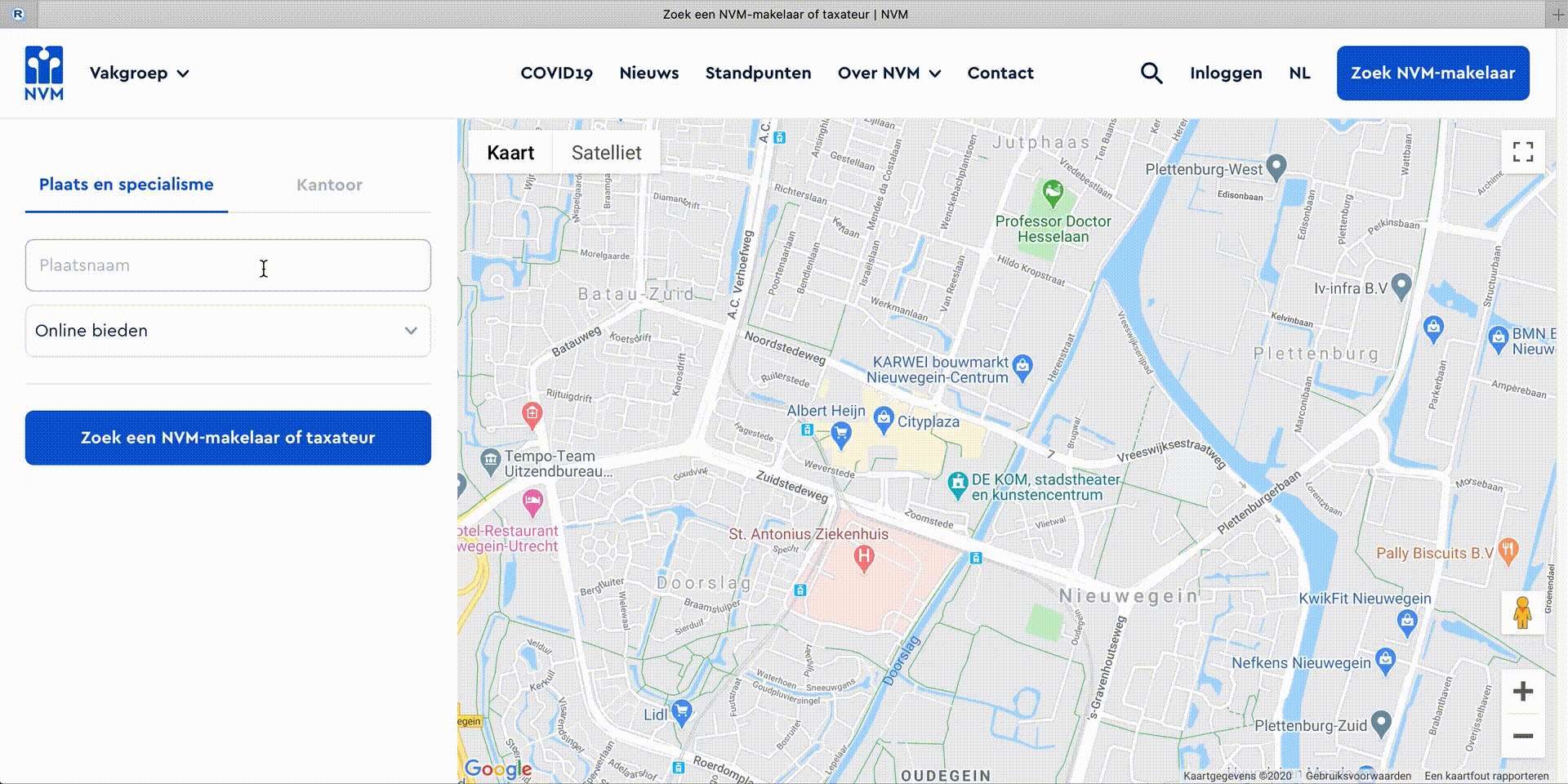Viewport: 1568px width, 784px height.
Task: Click the Plettenburg-Zuid pin
Action: pos(1381,723)
